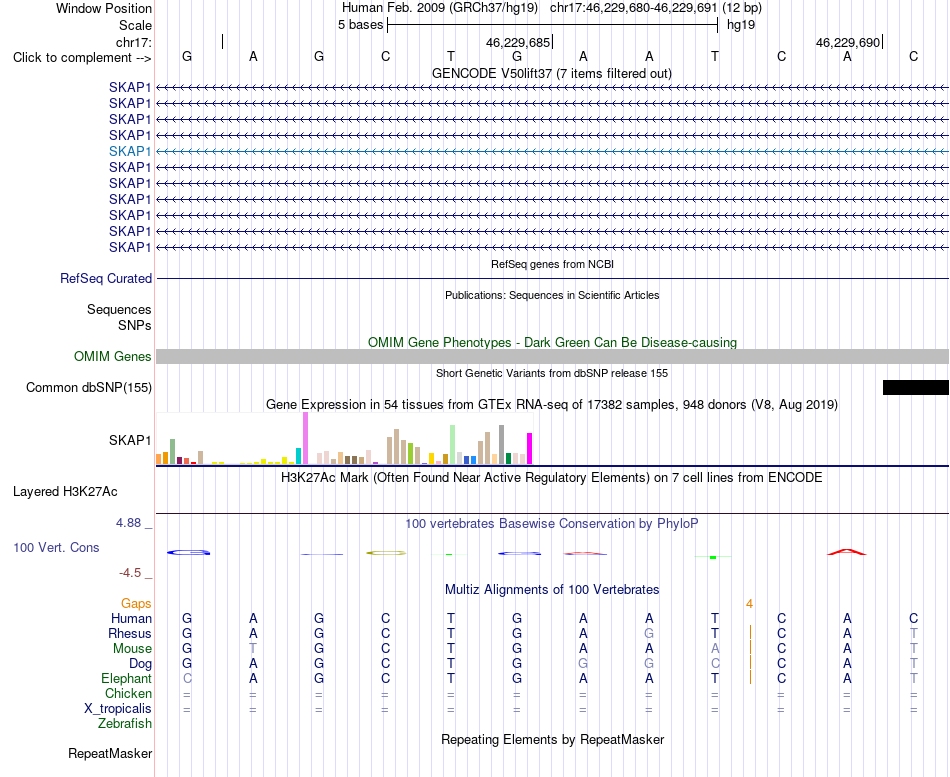The image size is (950, 777).
Task: Select the Common dbSNP(155) track label
Action: [x=88, y=387]
